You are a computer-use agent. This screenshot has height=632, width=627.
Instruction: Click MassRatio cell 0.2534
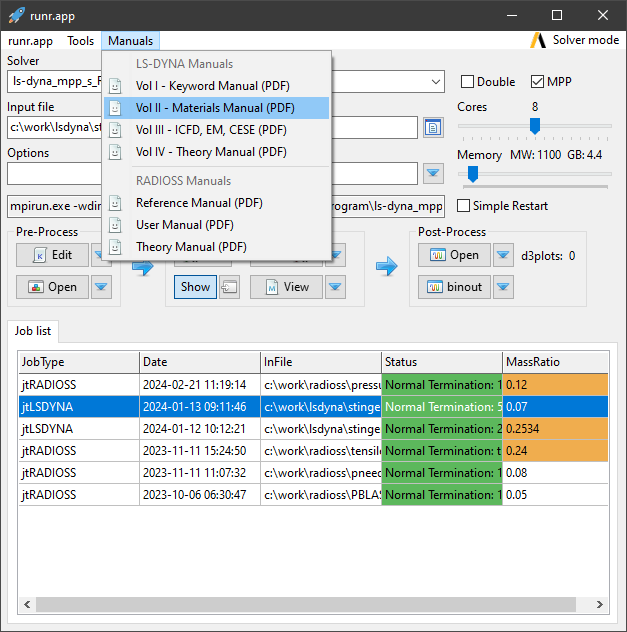pos(555,429)
